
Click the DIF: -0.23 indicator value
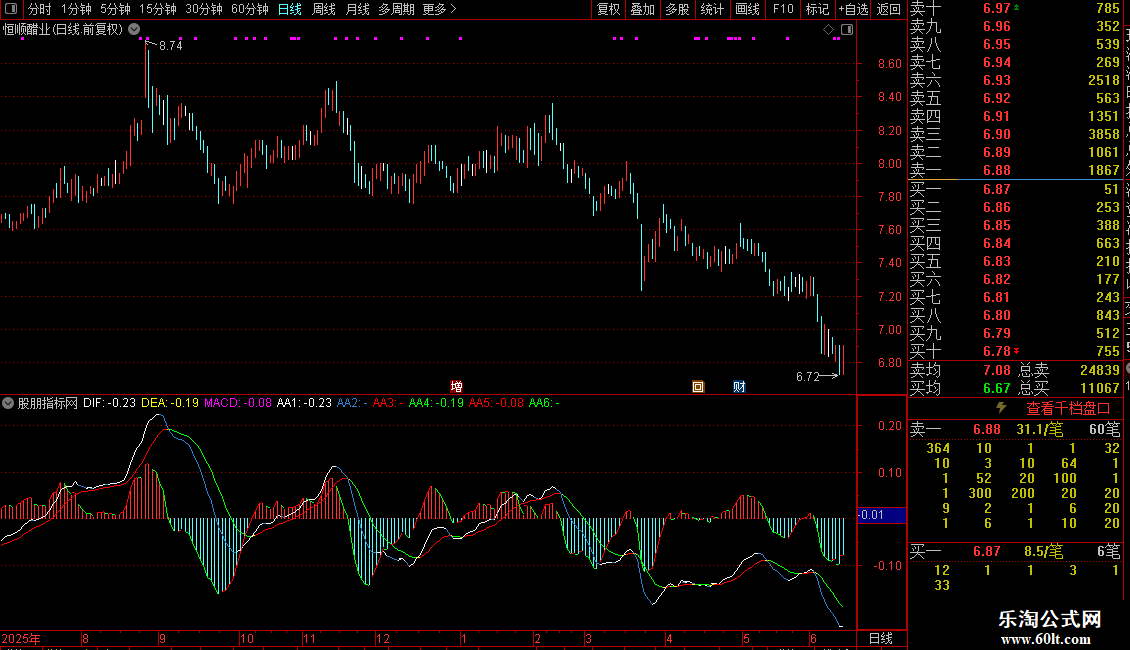110,403
